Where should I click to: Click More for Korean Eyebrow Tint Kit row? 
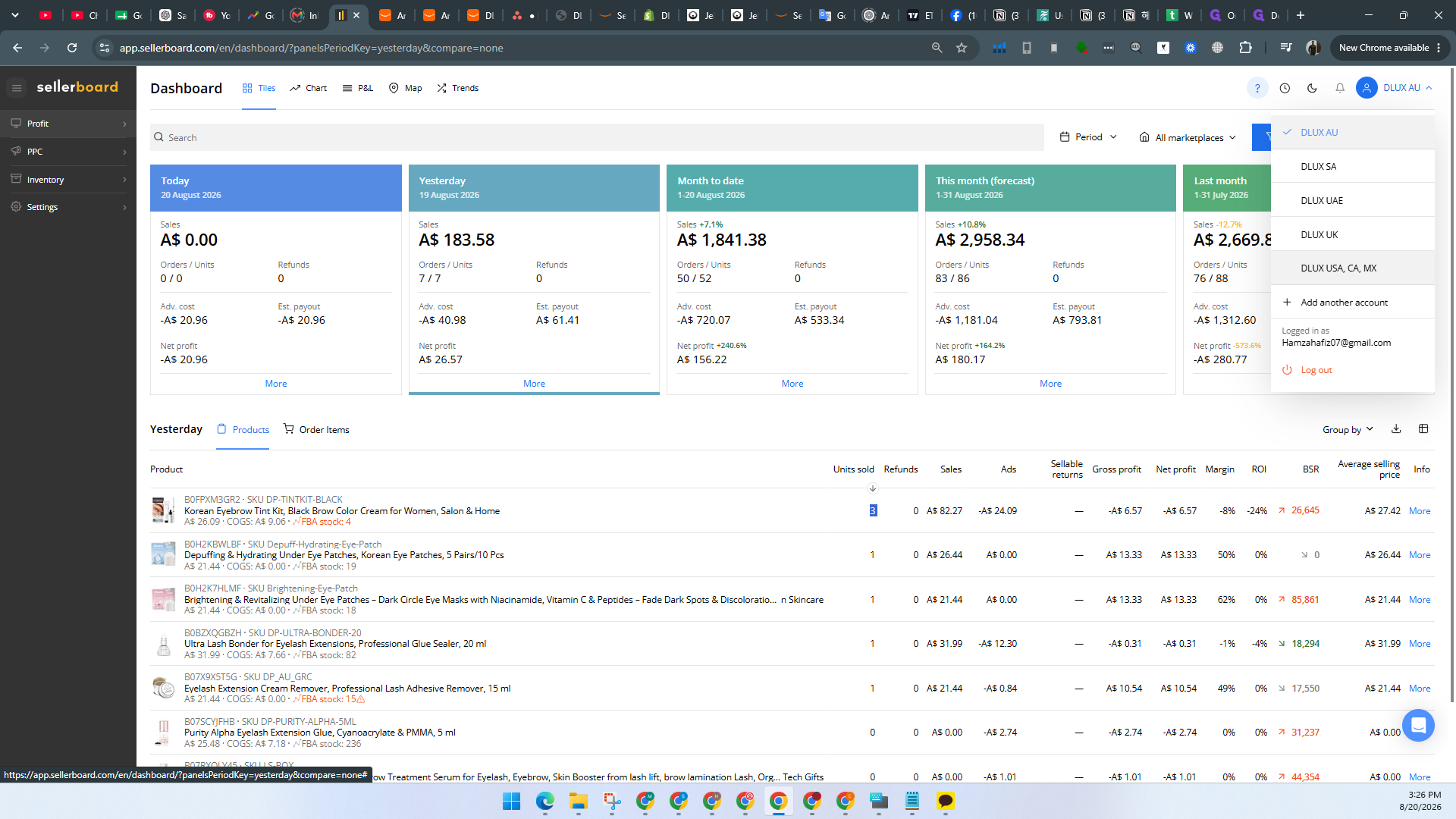click(x=1420, y=511)
